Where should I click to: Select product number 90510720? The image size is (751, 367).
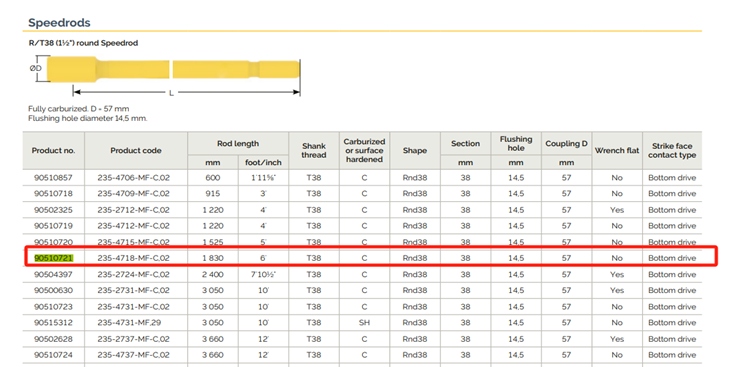coord(53,242)
